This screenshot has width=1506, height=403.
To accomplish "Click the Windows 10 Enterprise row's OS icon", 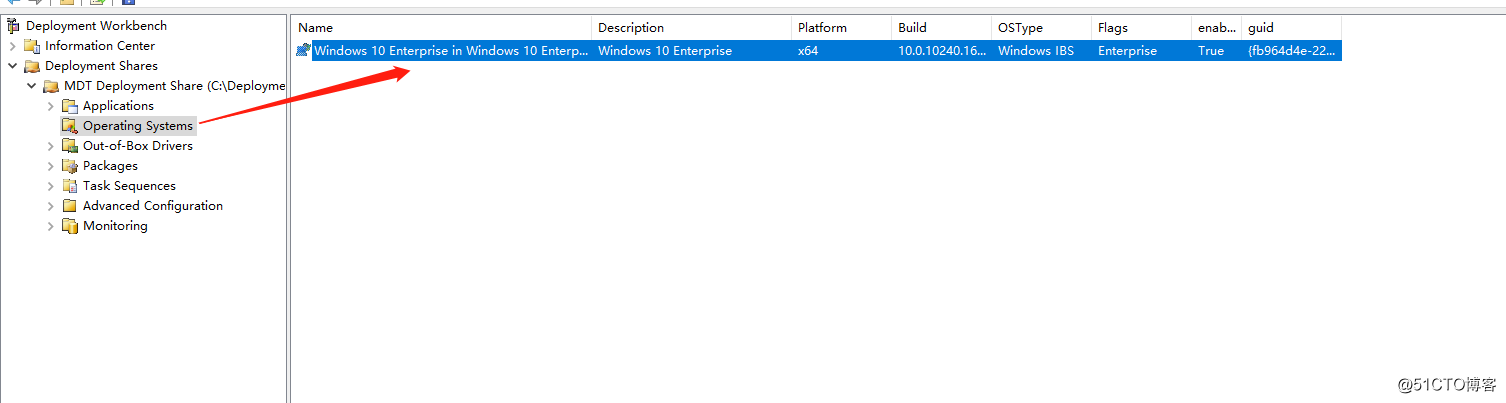I will click(x=303, y=50).
